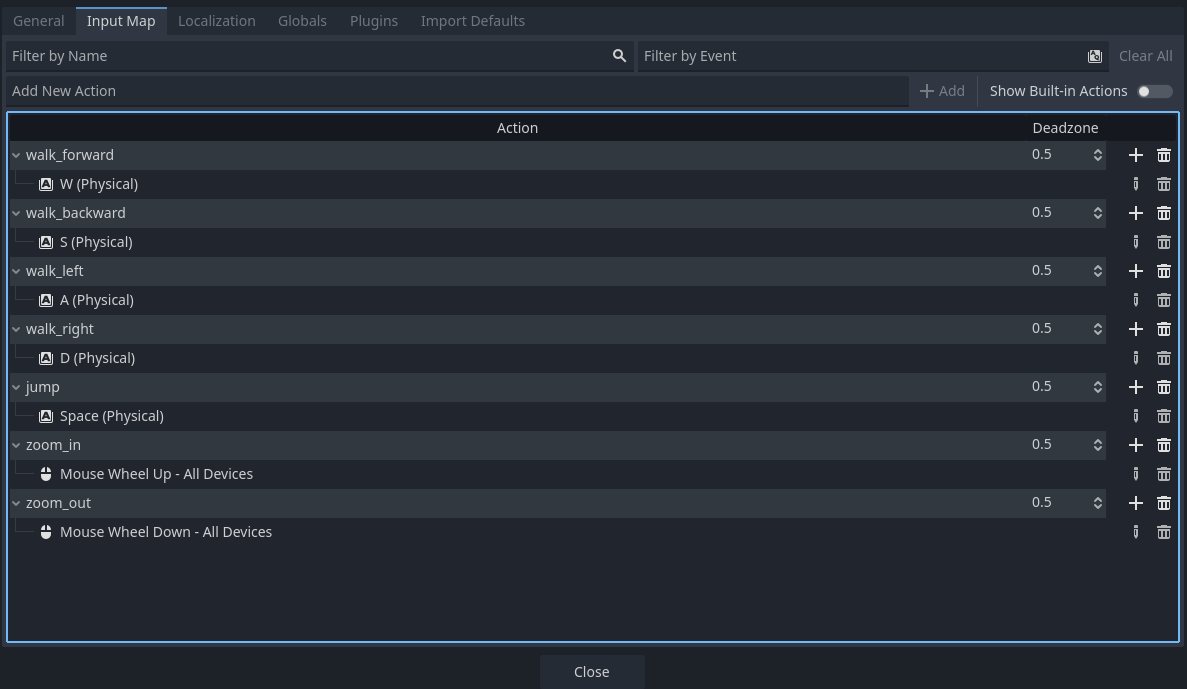The height and width of the screenshot is (689, 1187).
Task: Delete the zoom_in action
Action: [1164, 445]
